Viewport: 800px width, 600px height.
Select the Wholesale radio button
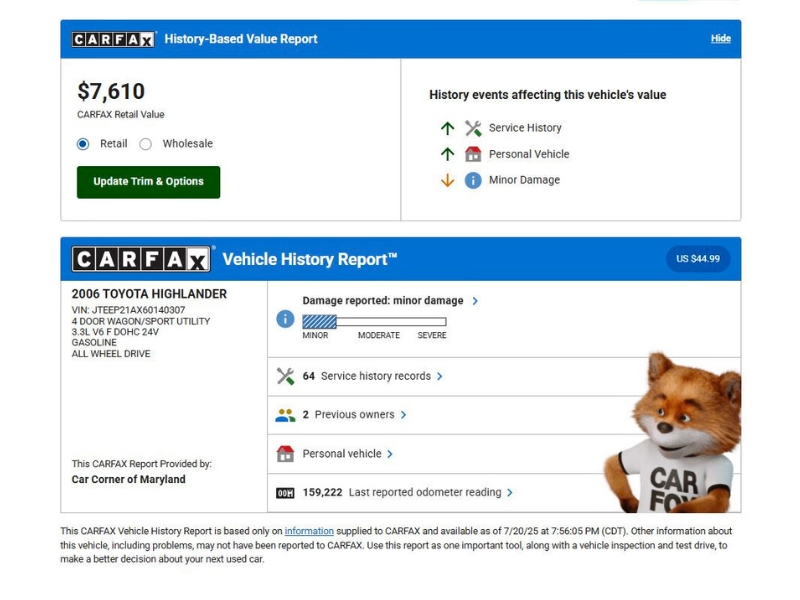pos(145,144)
